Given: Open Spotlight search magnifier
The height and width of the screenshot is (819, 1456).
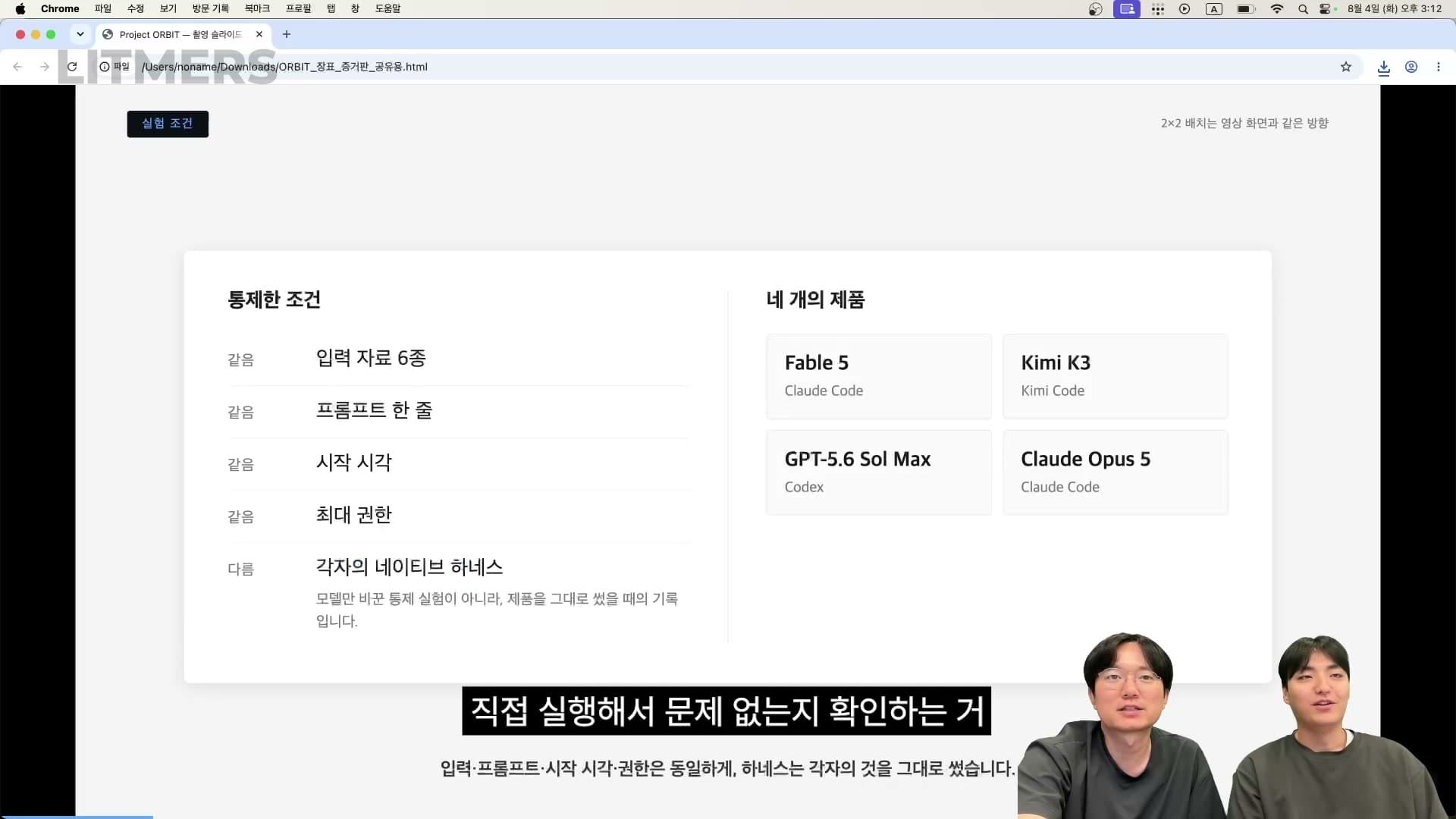Looking at the screenshot, I should tap(1303, 9).
